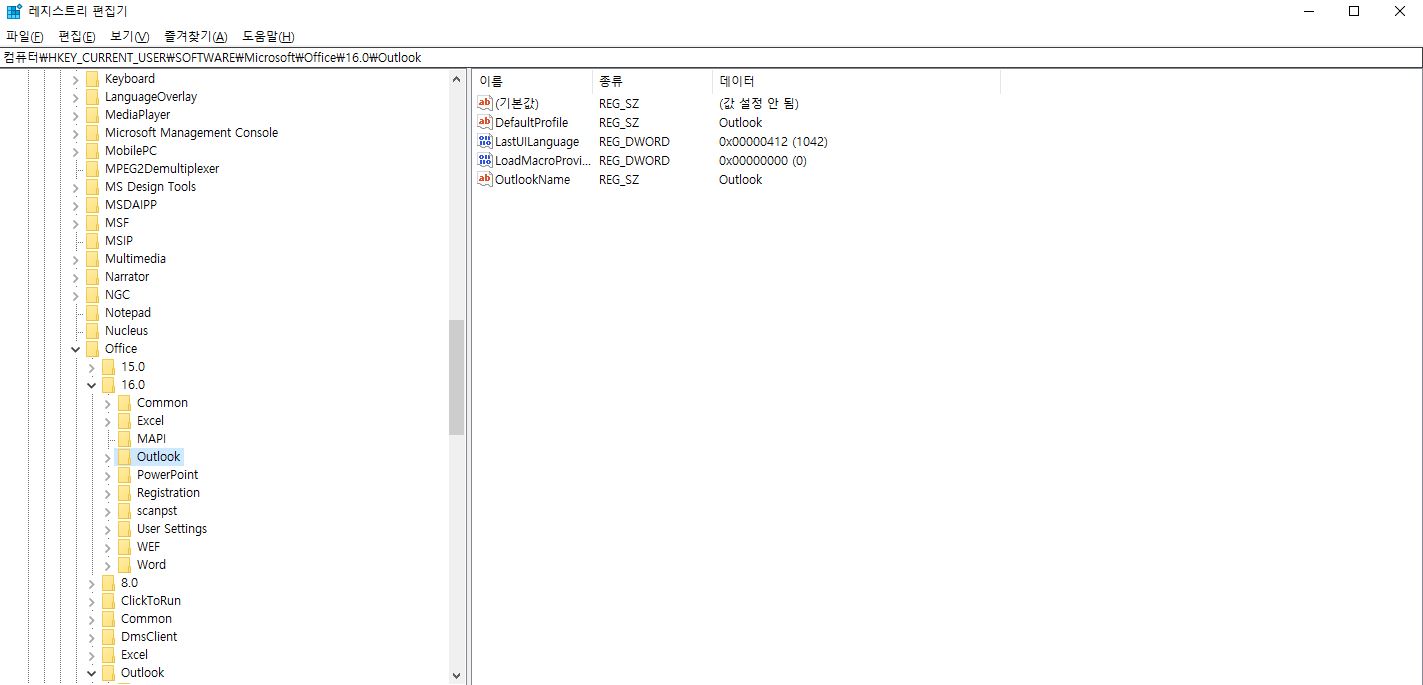The width and height of the screenshot is (1423, 685).
Task: Select the bottom Outlook key below Excel
Action: tap(142, 673)
